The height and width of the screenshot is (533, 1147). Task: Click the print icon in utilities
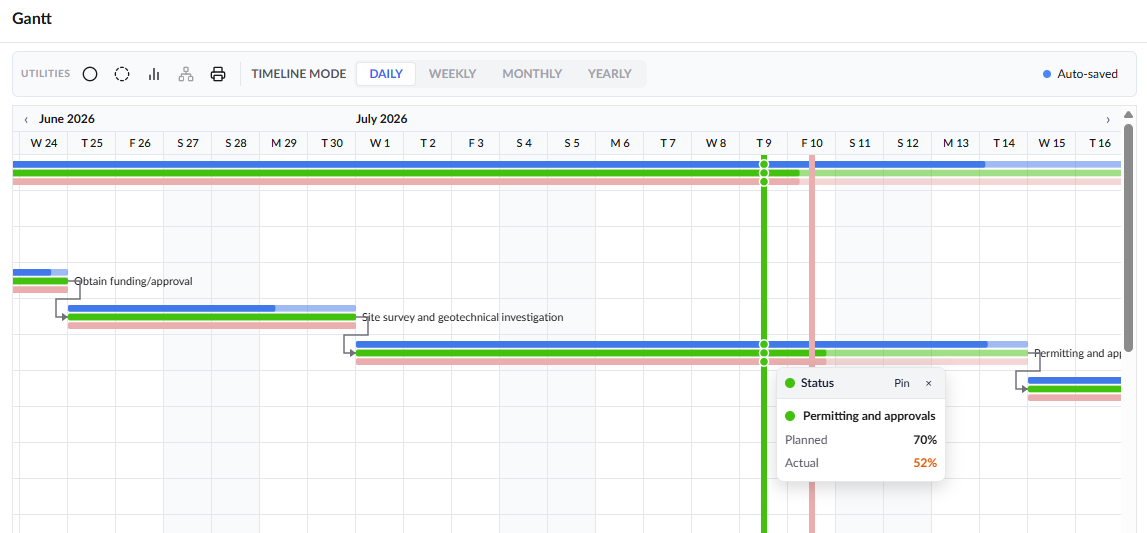click(218, 74)
